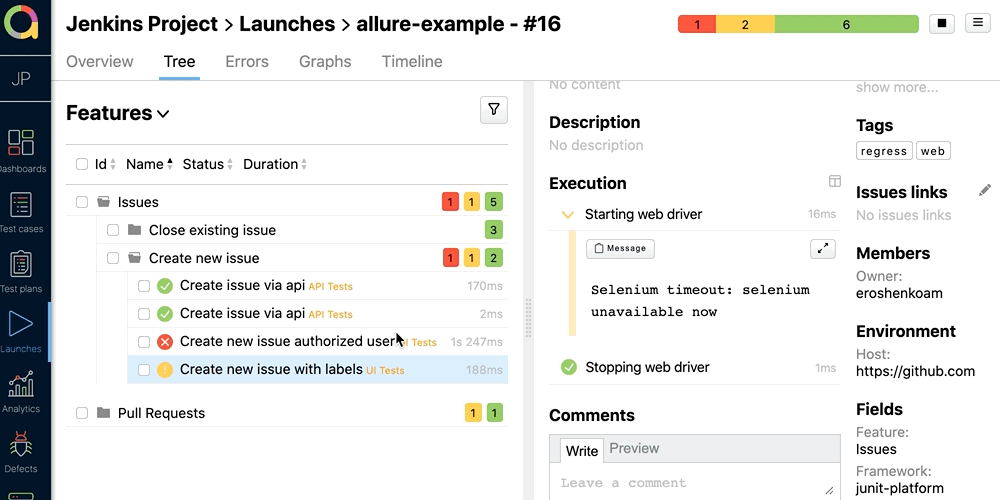This screenshot has width=1000, height=500.
Task: Click the green passed segment in status bar
Action: click(x=846, y=24)
